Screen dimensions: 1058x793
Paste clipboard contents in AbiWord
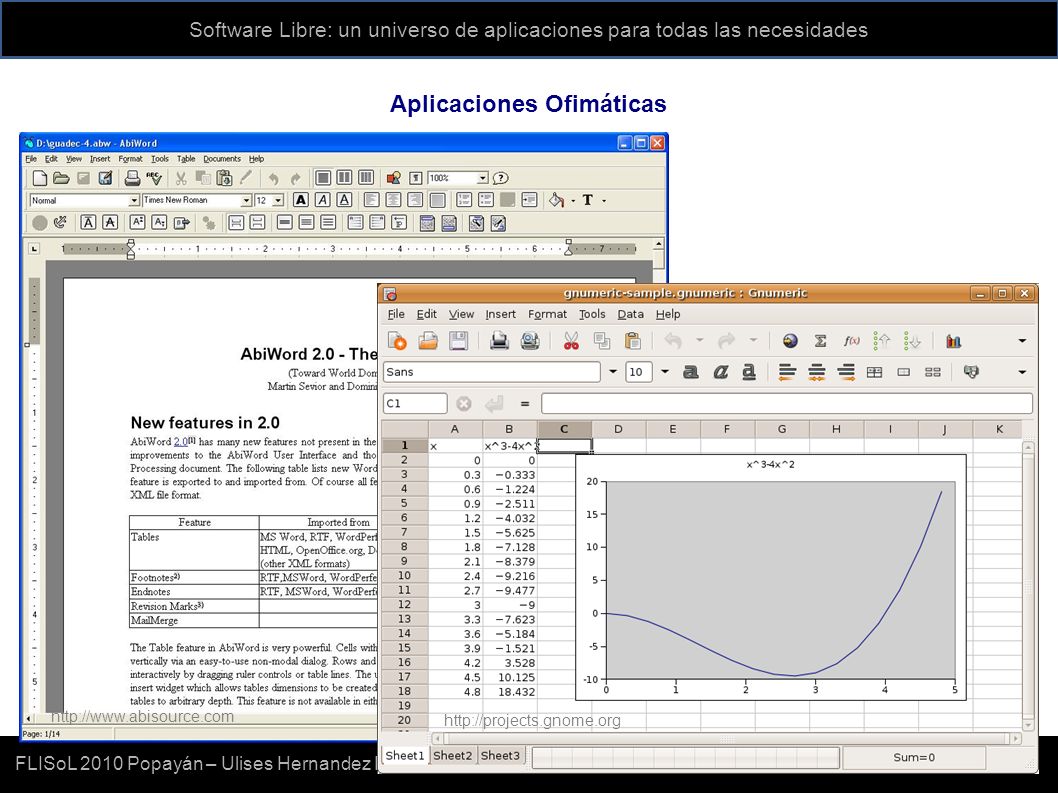click(224, 178)
